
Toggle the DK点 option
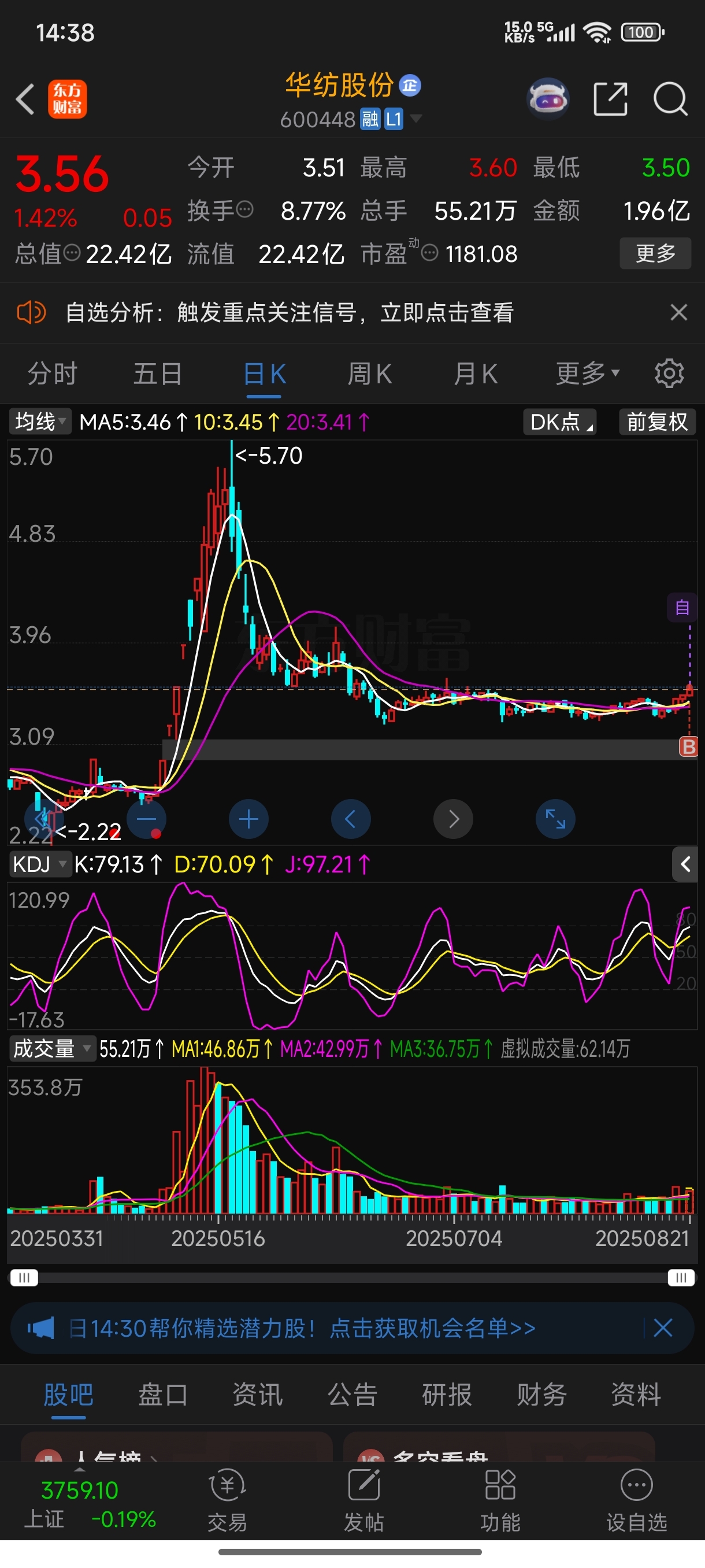tap(559, 421)
